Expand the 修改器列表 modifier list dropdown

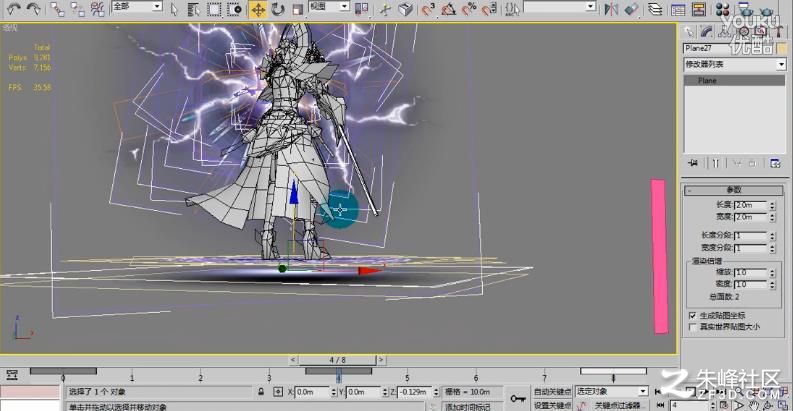(x=735, y=64)
